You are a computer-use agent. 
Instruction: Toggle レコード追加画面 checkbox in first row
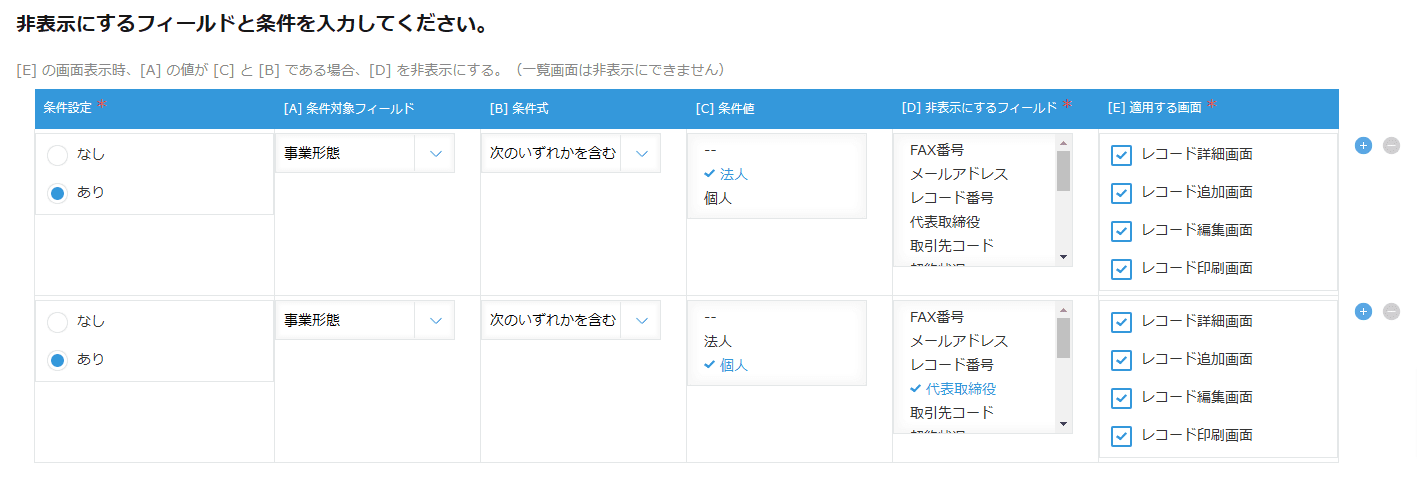coord(1122,193)
